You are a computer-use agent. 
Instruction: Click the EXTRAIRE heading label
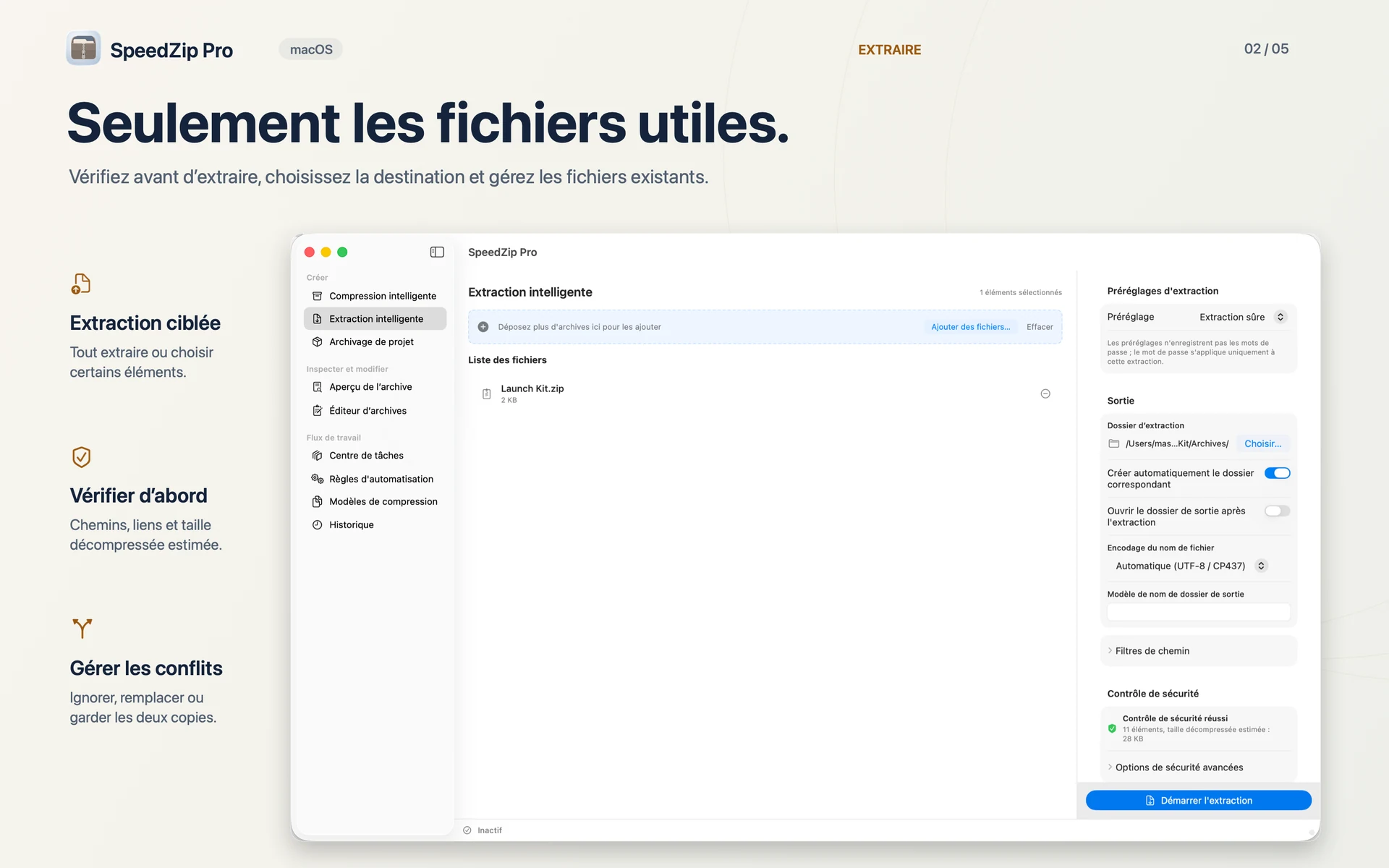(889, 50)
